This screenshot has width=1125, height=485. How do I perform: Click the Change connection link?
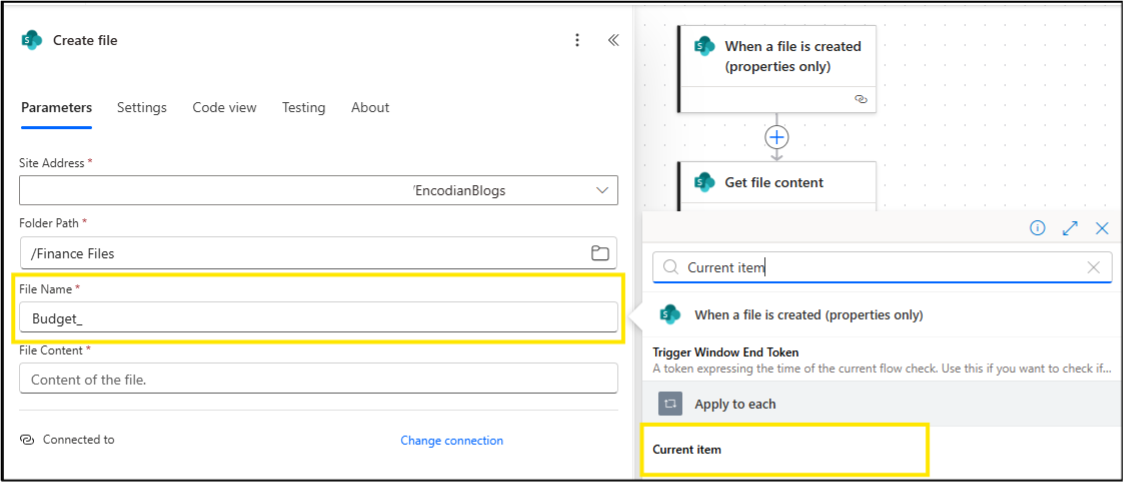(451, 440)
